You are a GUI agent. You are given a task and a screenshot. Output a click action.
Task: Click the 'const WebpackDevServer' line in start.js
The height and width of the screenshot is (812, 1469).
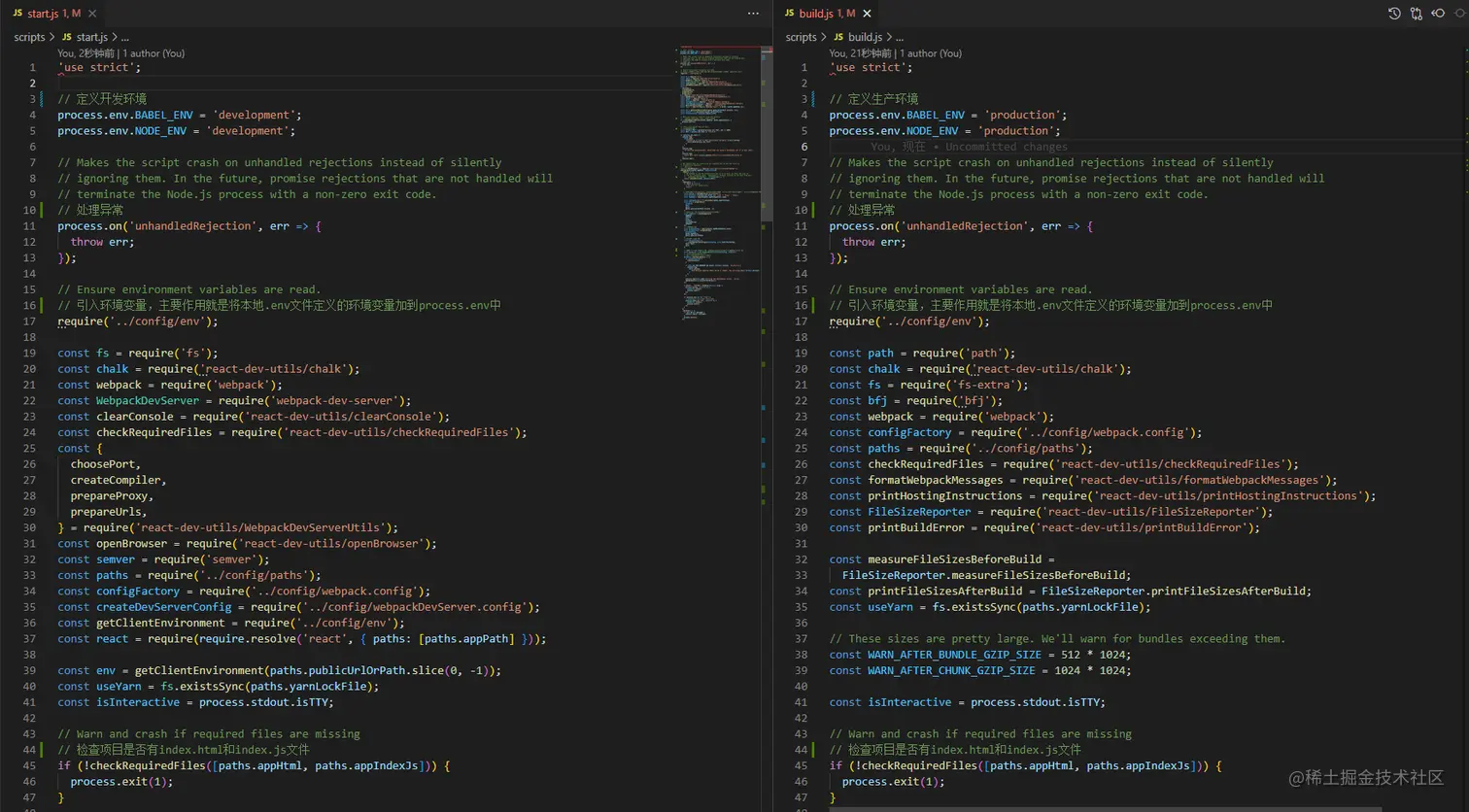[x=234, y=400]
